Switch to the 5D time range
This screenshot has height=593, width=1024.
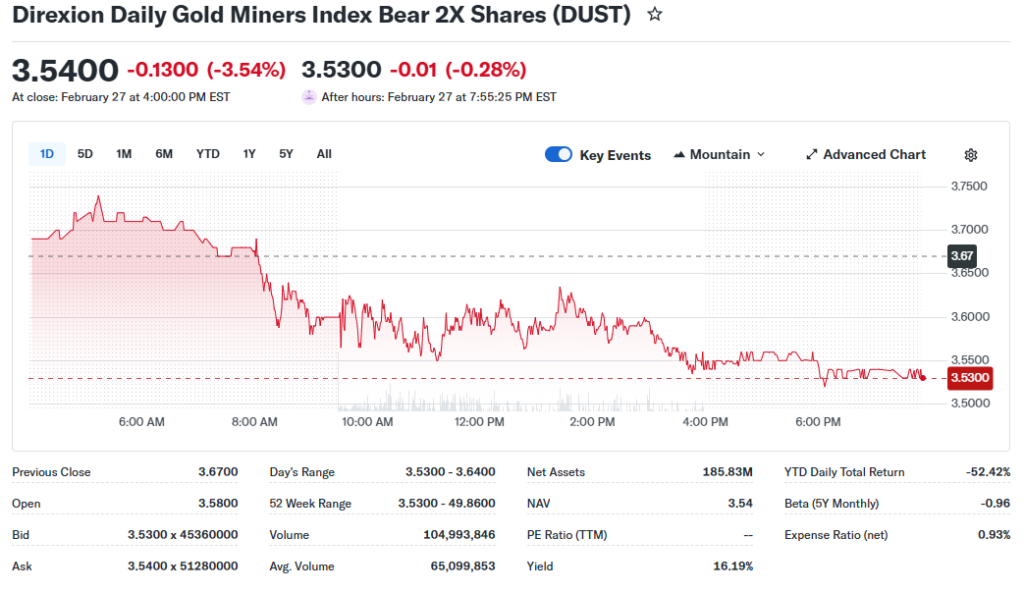click(x=85, y=154)
